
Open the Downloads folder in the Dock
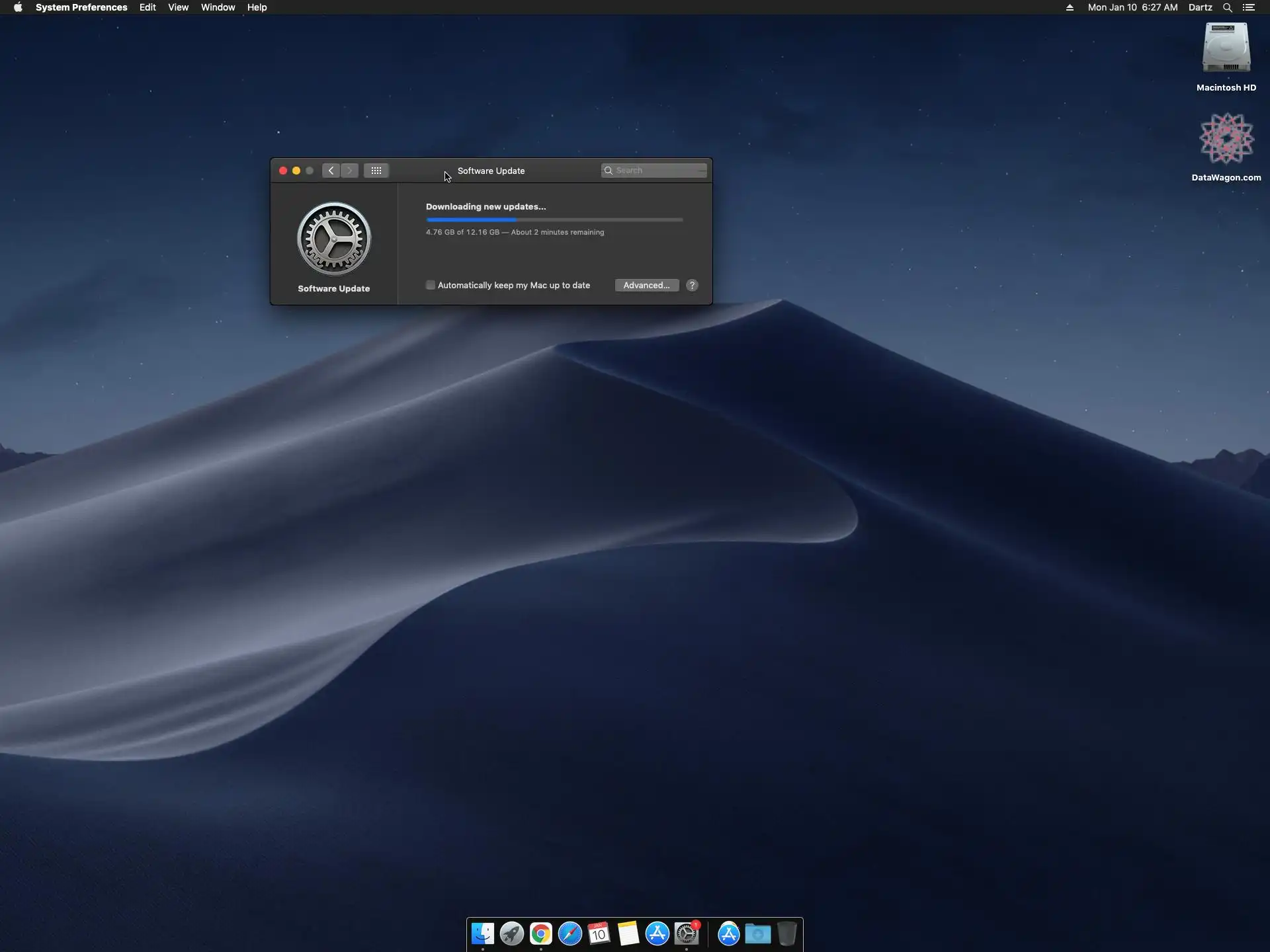757,933
